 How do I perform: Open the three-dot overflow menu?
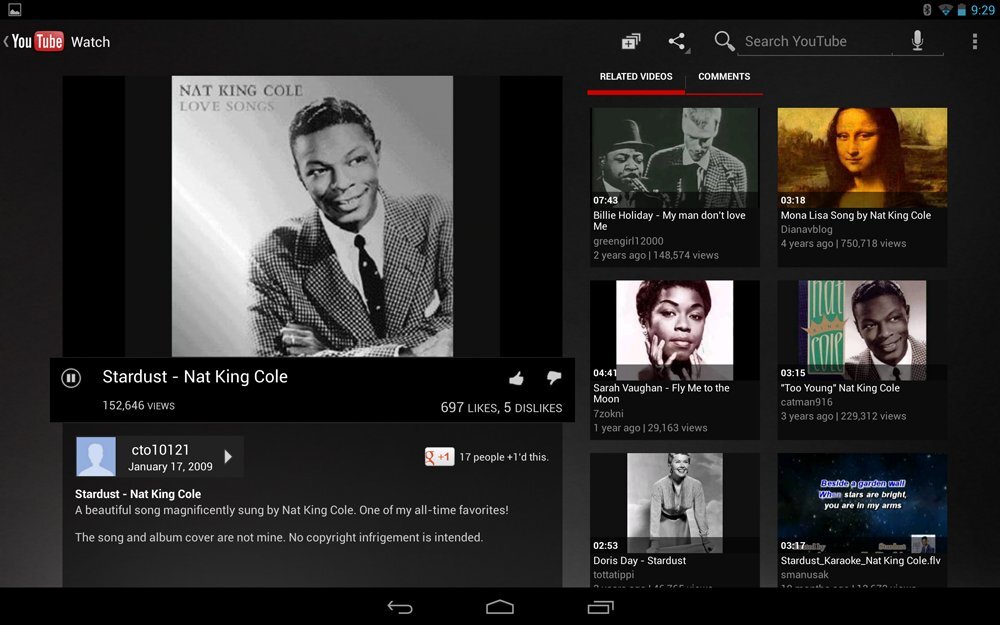pyautogui.click(x=974, y=42)
